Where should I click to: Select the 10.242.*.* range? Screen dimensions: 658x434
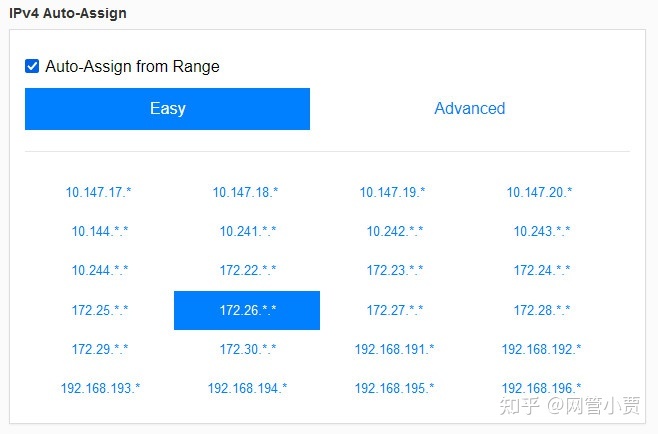[x=395, y=231]
